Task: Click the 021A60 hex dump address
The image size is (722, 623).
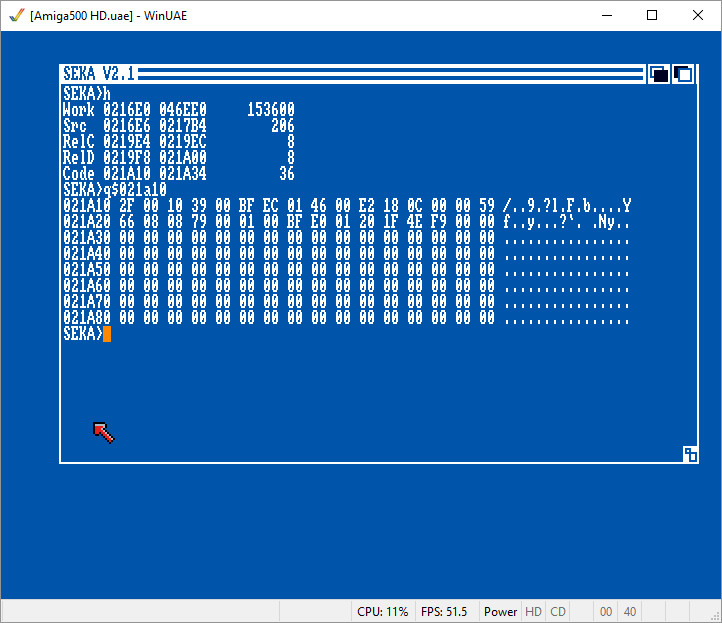Action: pos(87,285)
